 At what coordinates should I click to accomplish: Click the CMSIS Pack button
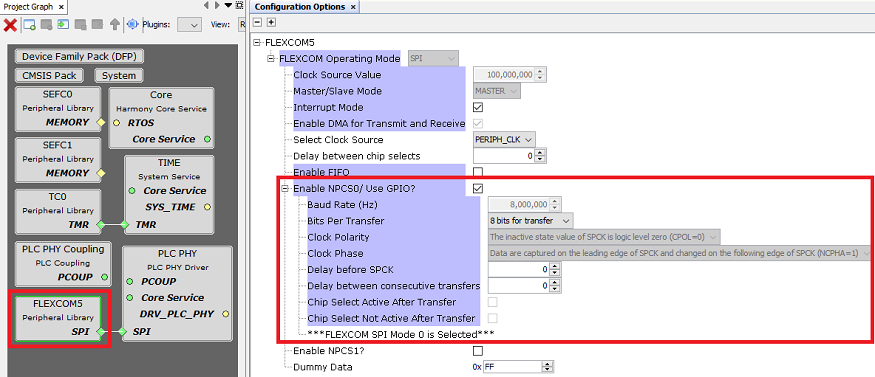click(x=50, y=75)
